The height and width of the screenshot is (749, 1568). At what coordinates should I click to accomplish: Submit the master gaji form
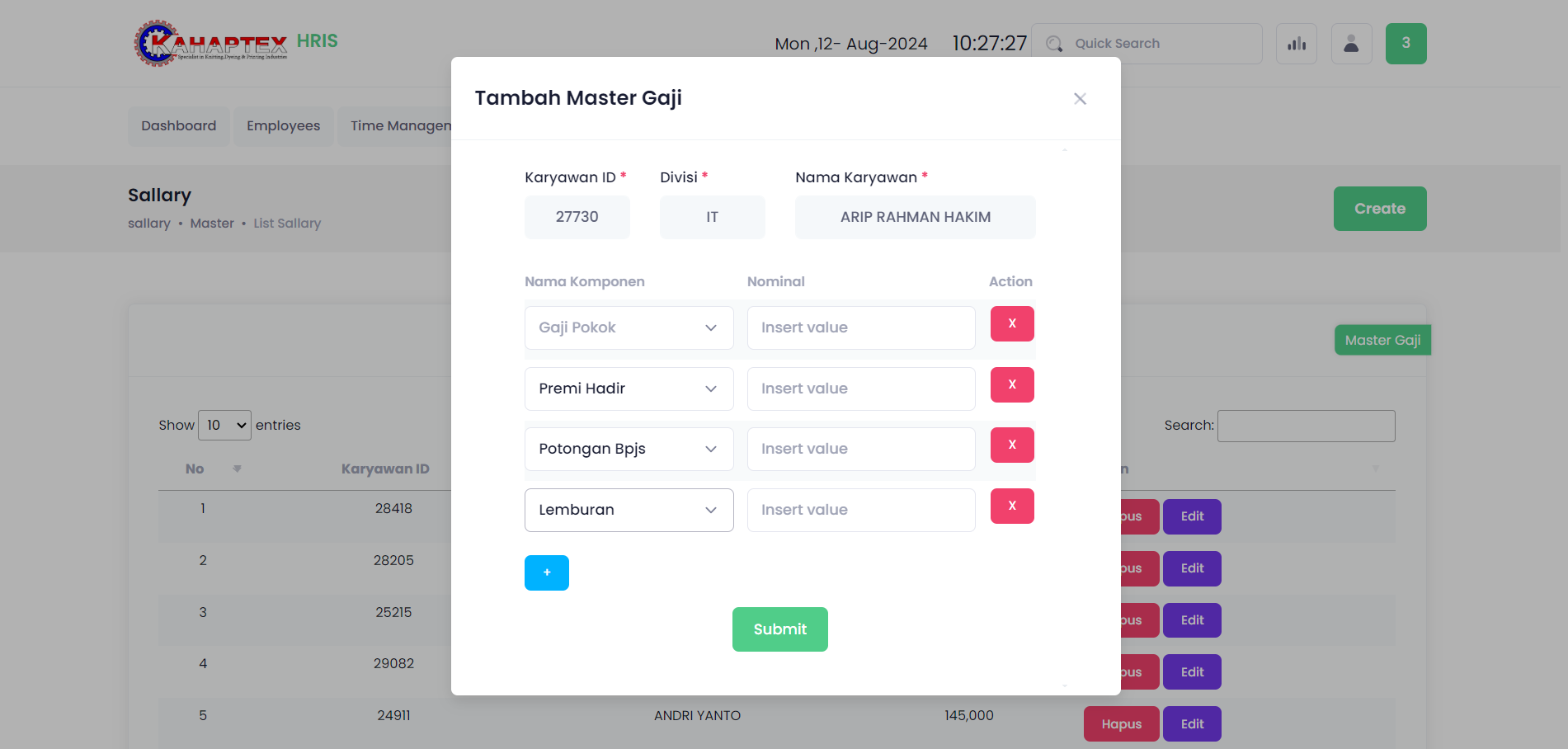pos(779,629)
